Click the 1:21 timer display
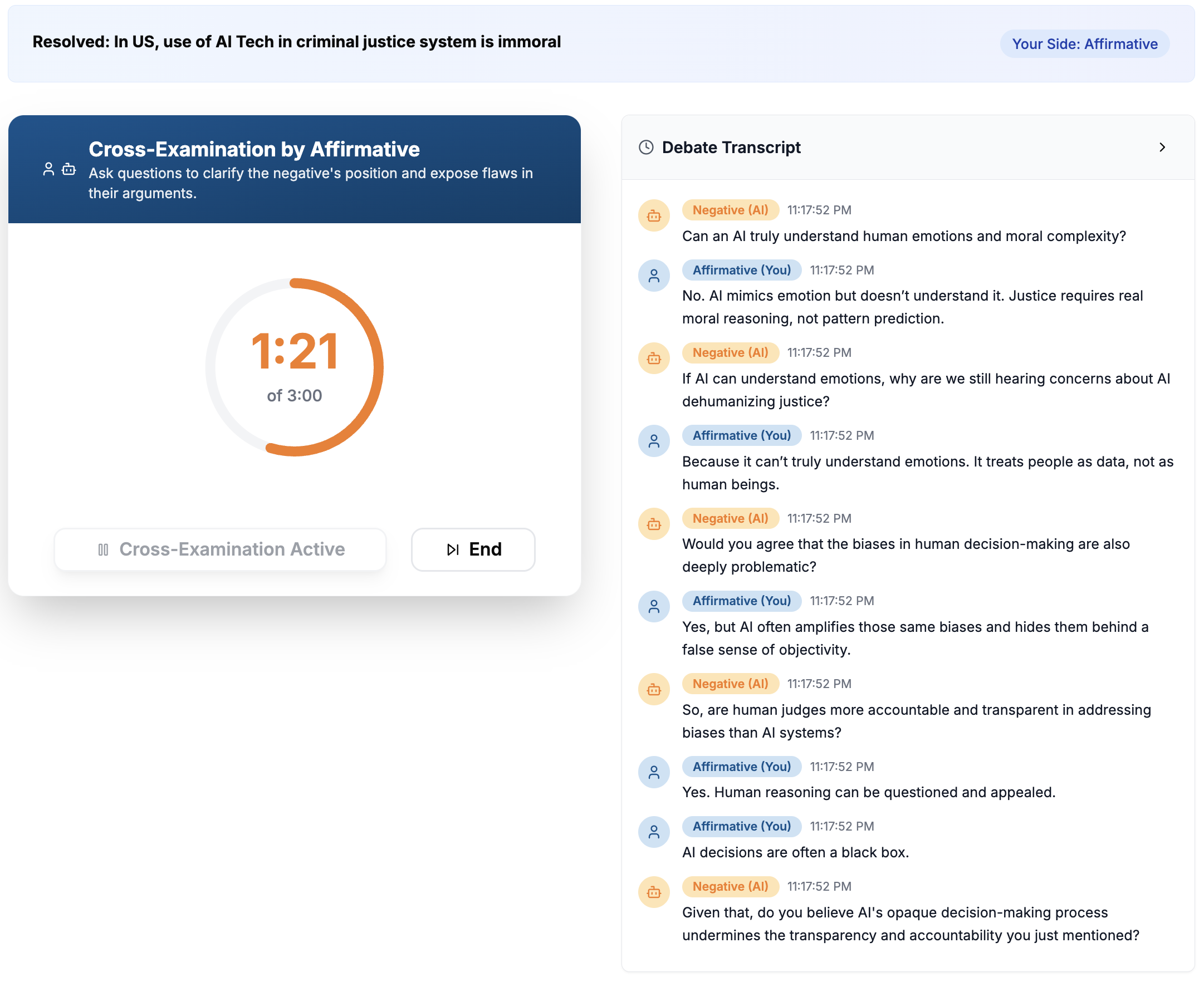The height and width of the screenshot is (982, 1204). coord(295,352)
